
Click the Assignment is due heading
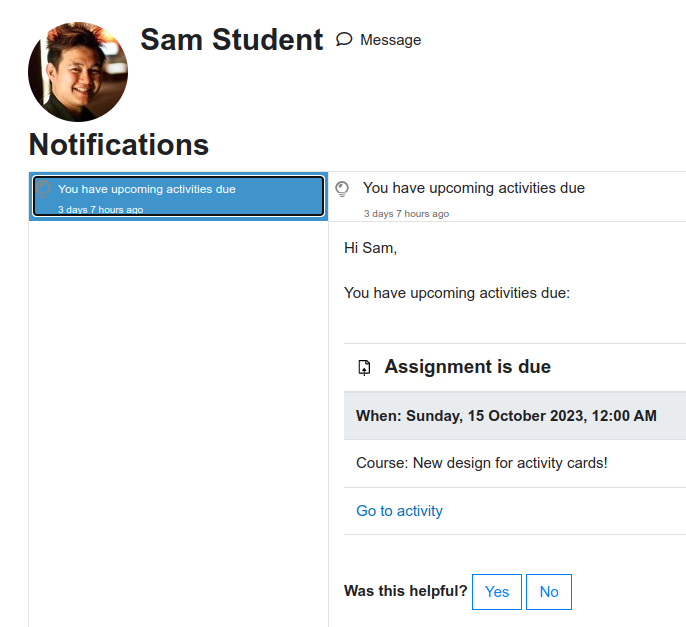tap(467, 367)
